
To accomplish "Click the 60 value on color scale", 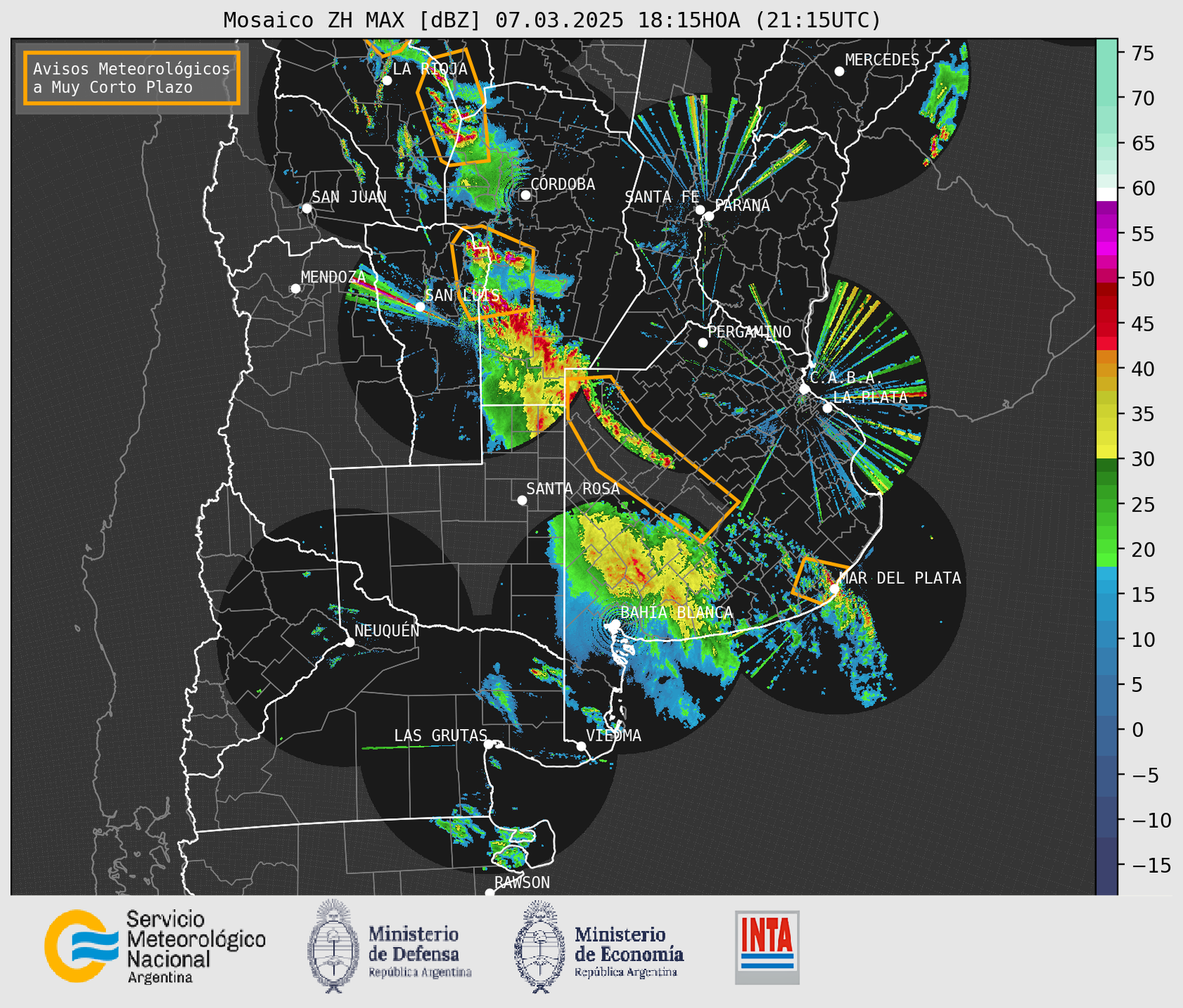I will point(1142,189).
